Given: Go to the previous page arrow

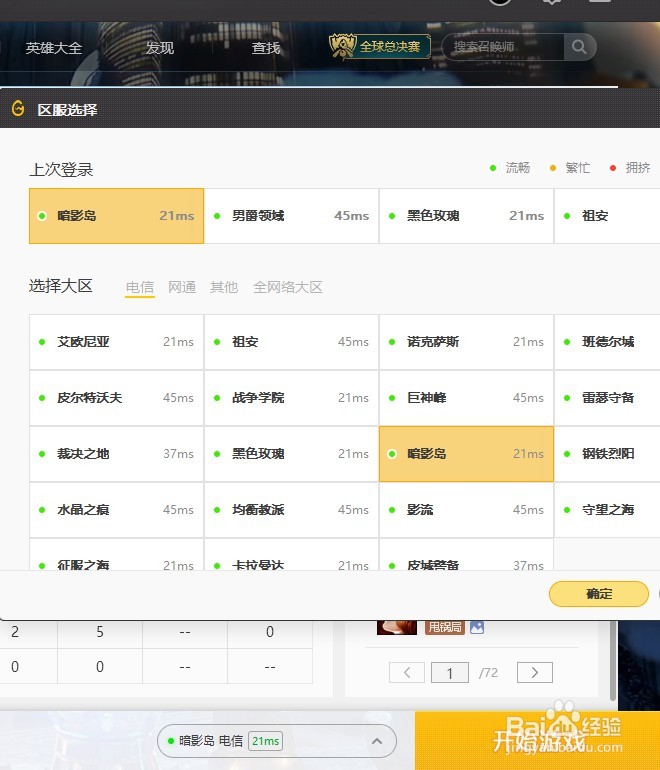Looking at the screenshot, I should click(x=407, y=672).
